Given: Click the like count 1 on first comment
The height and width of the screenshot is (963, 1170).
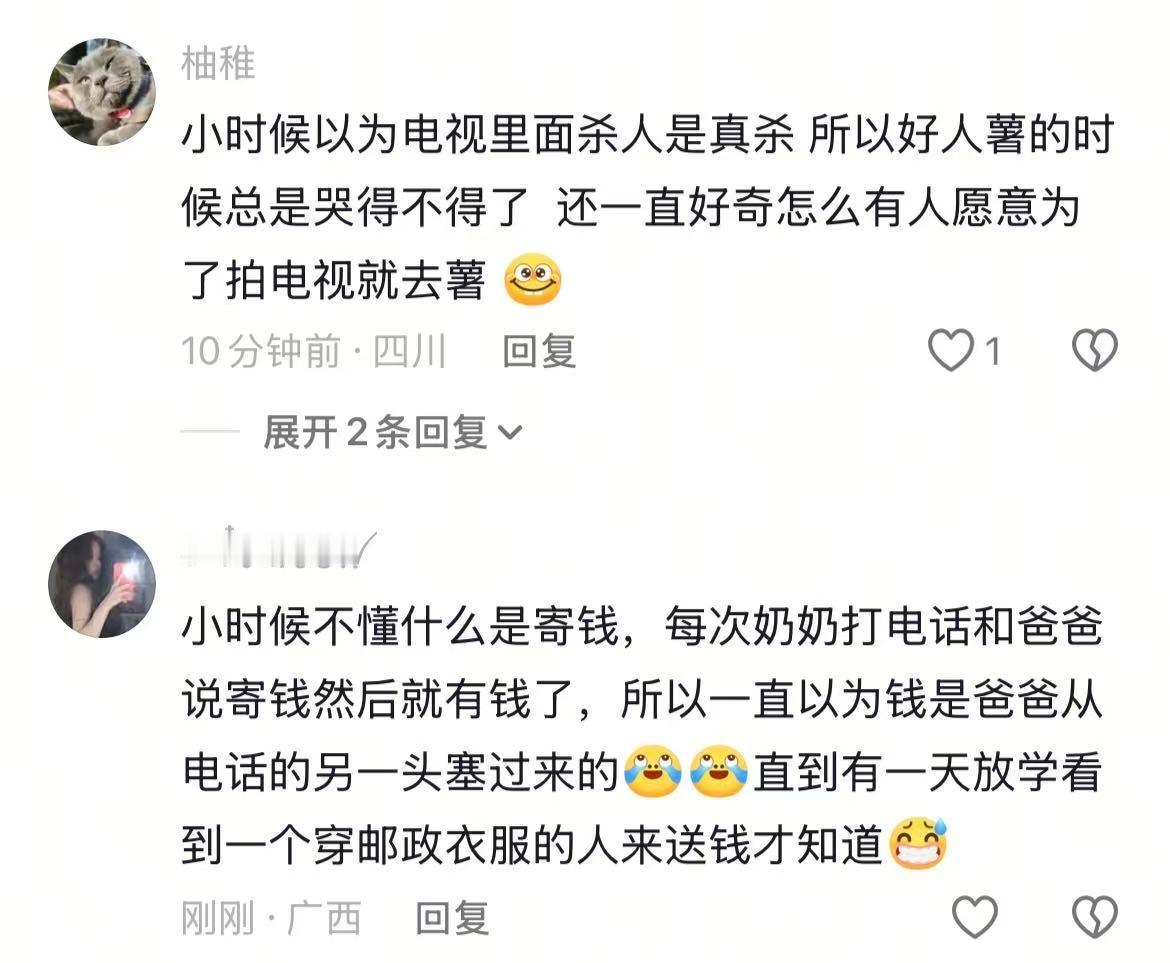Looking at the screenshot, I should coord(992,351).
